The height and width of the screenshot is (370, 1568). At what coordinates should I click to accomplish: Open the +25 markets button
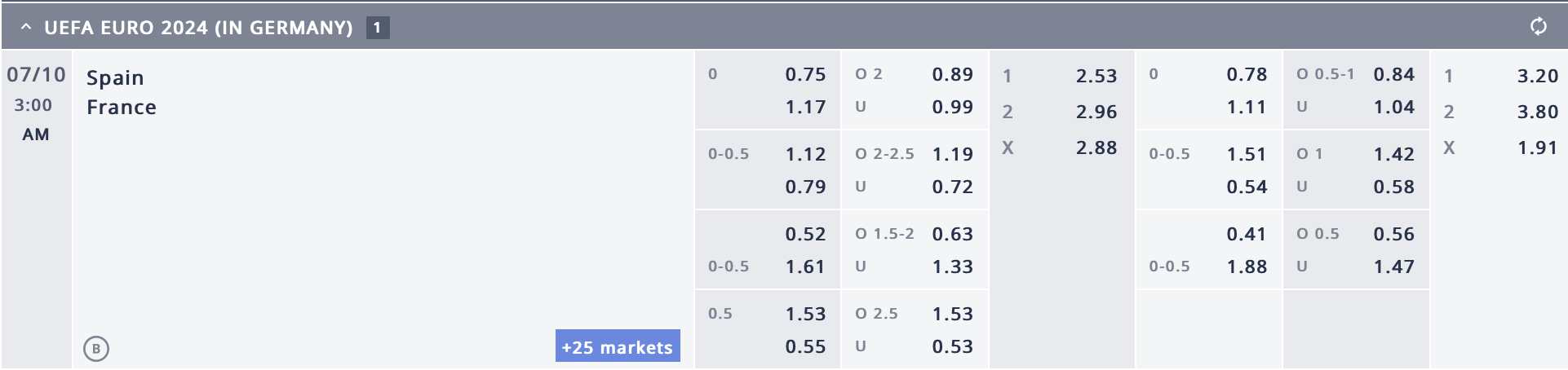618,346
